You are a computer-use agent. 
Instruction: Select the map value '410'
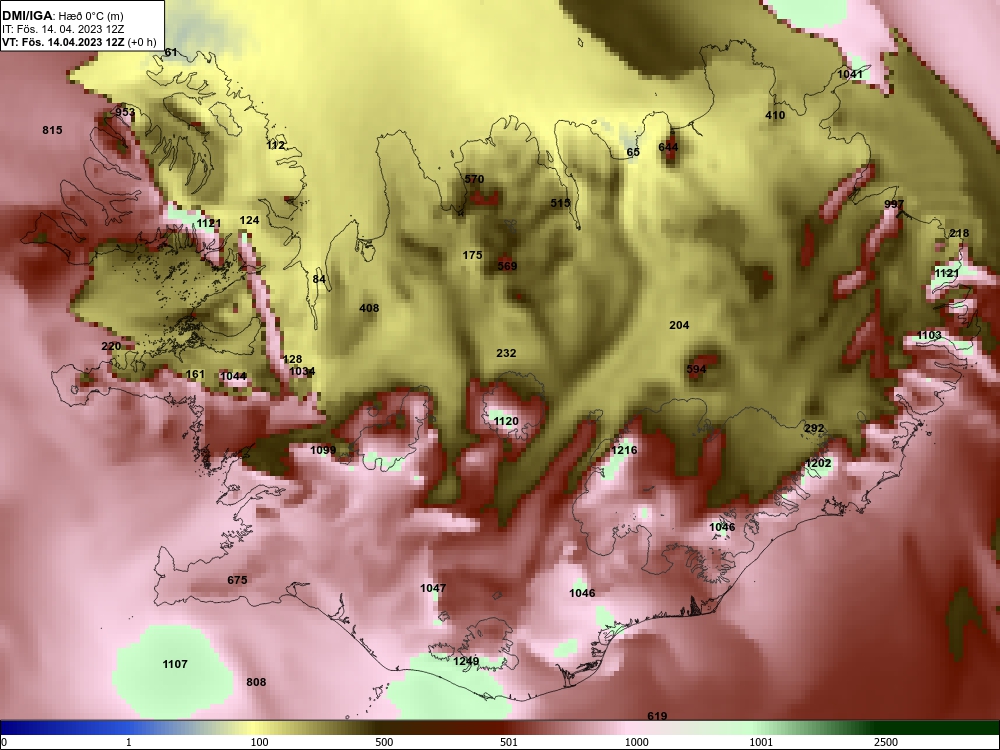[775, 115]
